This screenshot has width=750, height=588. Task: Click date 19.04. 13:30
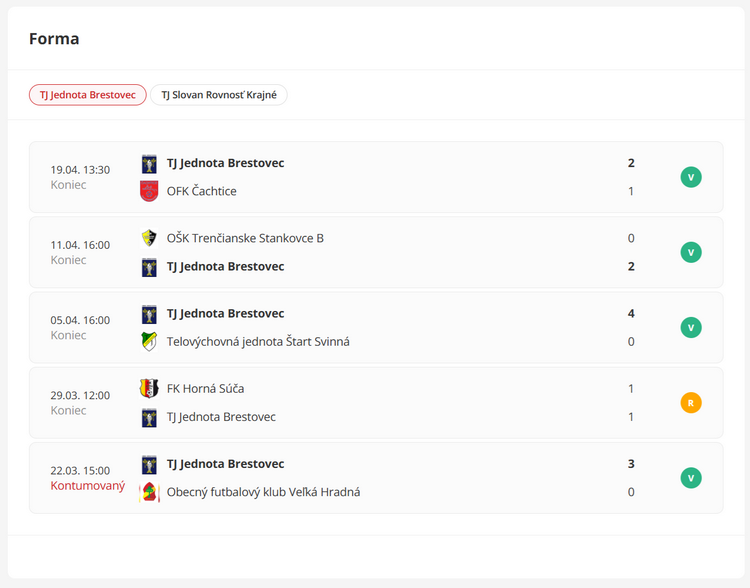point(80,170)
